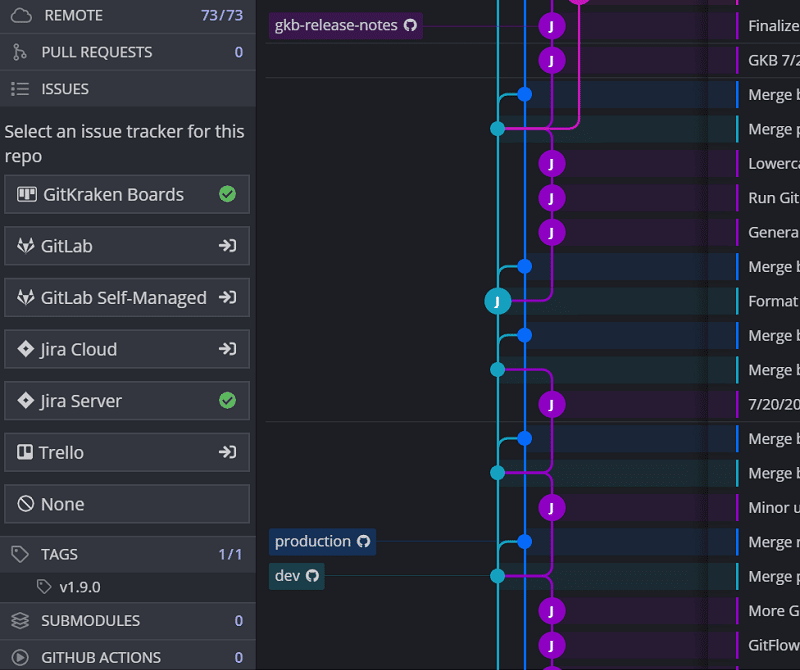
Task: Open the GitHub Actions section
Action: [x=100, y=657]
